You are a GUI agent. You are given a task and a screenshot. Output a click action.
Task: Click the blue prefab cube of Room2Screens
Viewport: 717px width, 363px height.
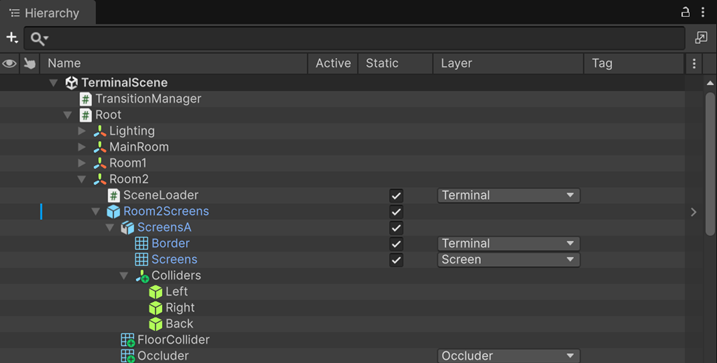coord(113,212)
